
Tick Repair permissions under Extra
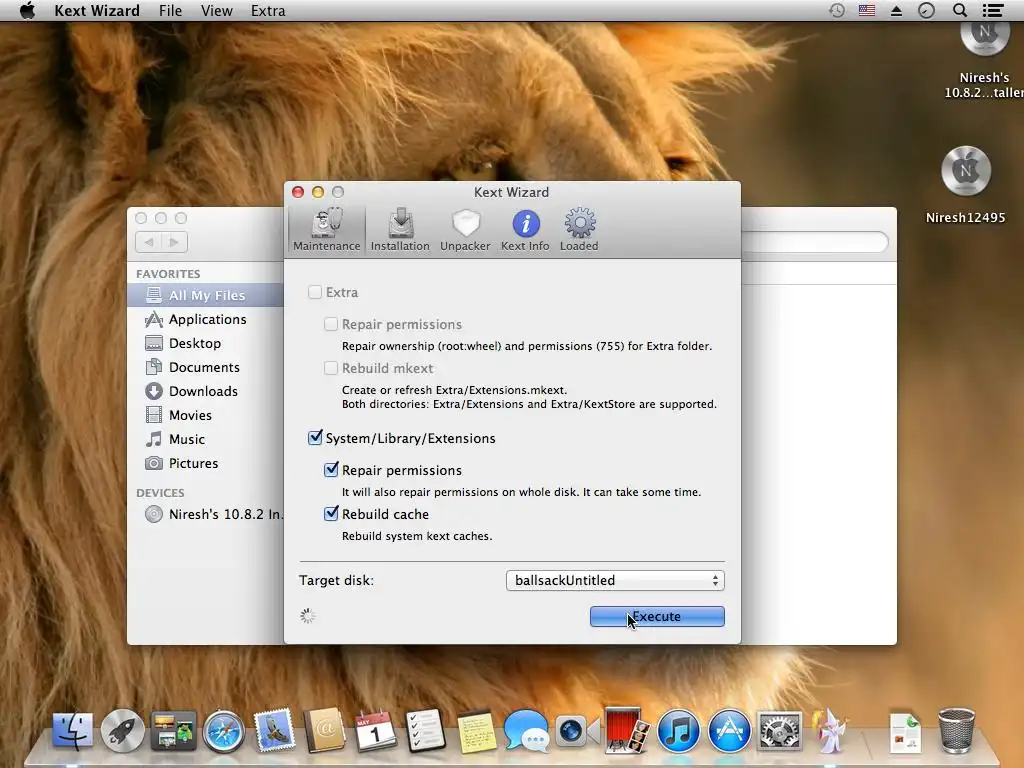tap(331, 324)
